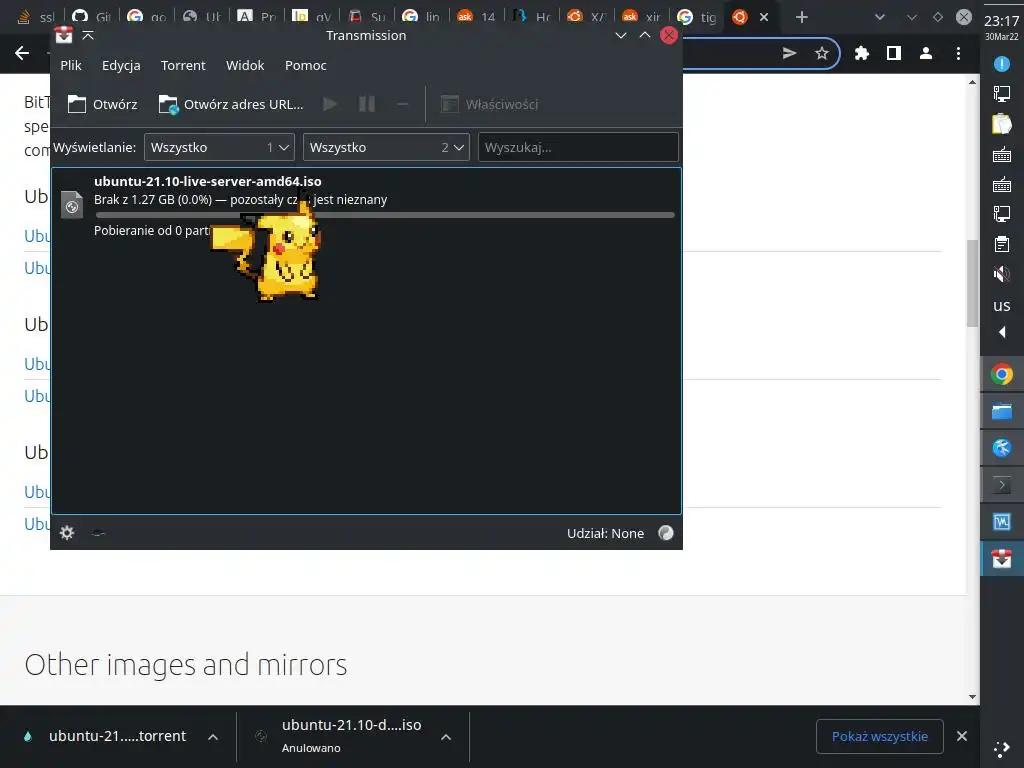Open the Pomoc menu
The image size is (1024, 768).
[x=306, y=65]
